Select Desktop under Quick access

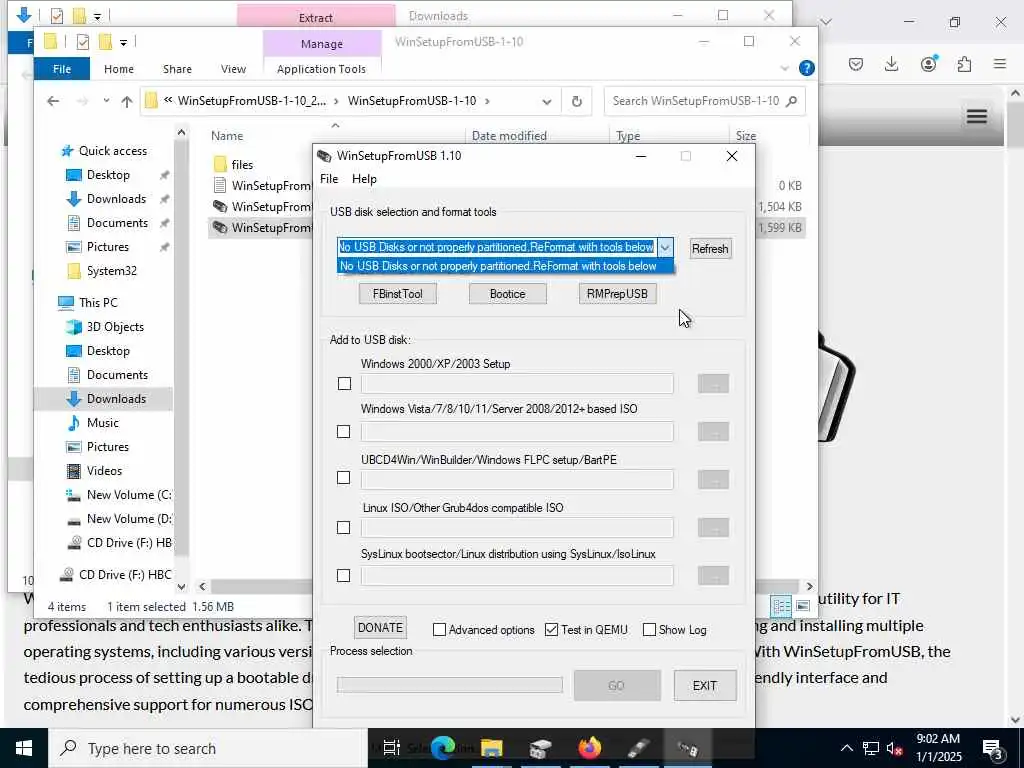[x=108, y=175]
